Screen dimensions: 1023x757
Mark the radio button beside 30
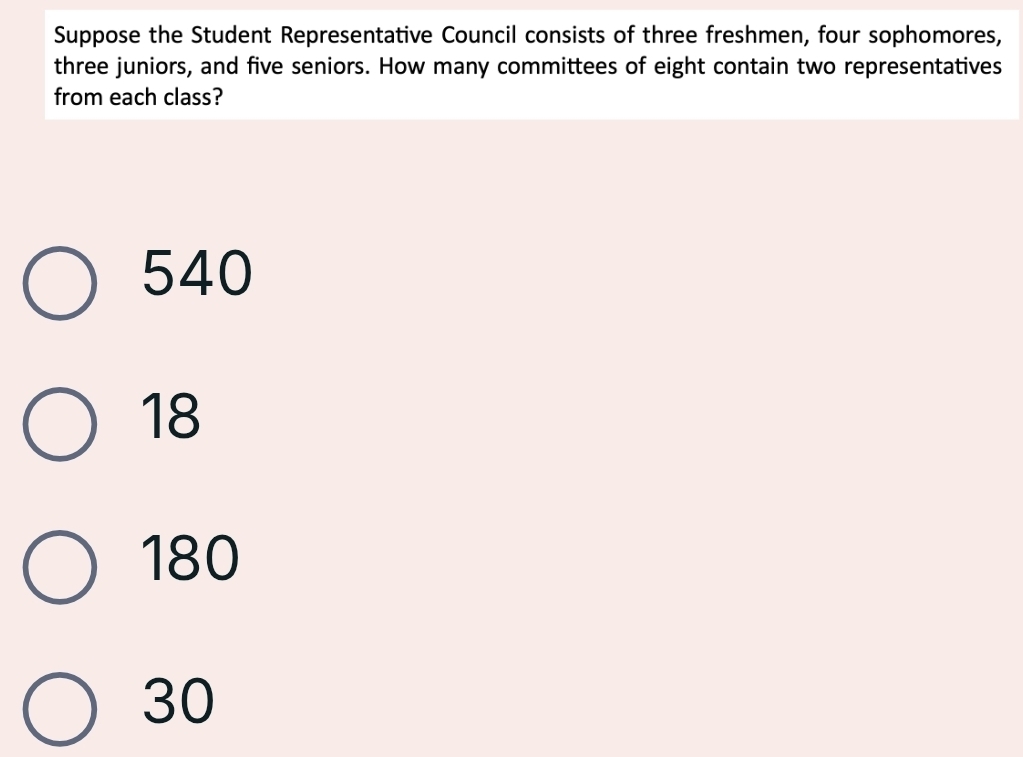coord(61,709)
